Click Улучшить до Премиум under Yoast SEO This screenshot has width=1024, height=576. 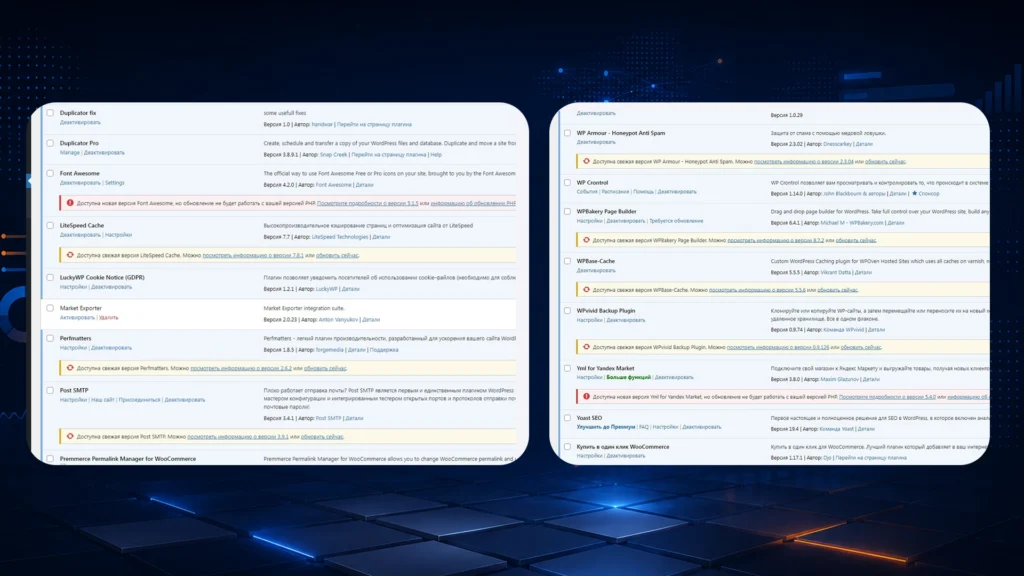coord(605,427)
